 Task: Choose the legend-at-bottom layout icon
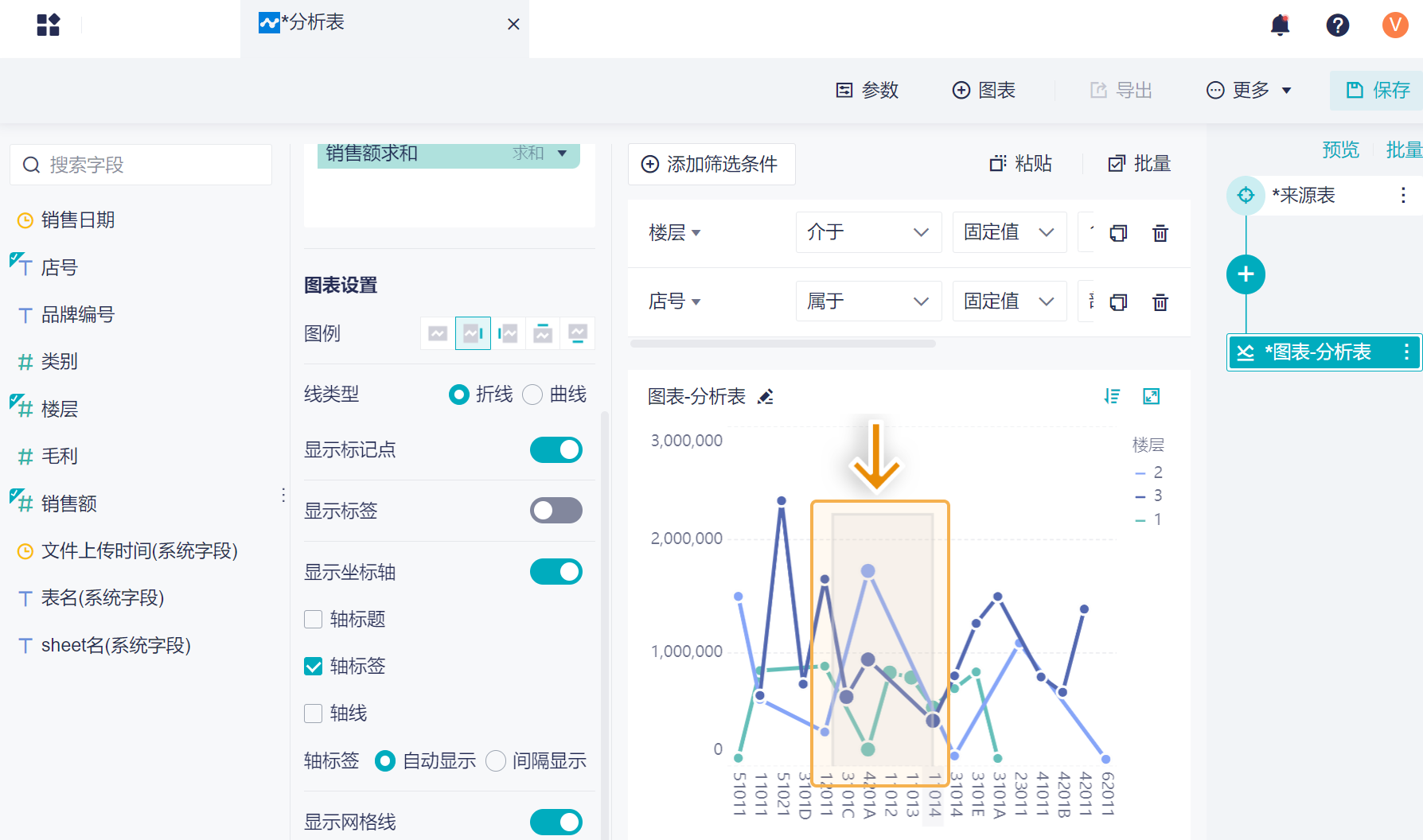click(578, 333)
